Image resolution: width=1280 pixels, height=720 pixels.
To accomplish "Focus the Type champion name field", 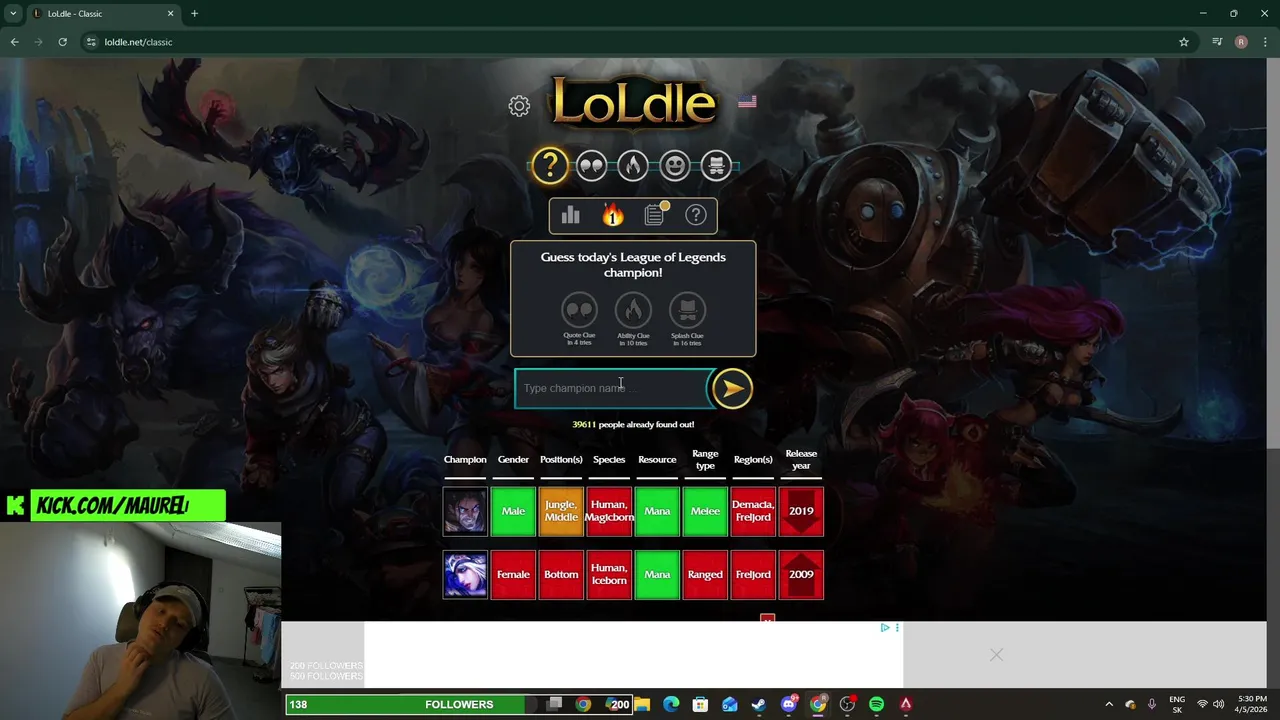I will click(x=612, y=388).
